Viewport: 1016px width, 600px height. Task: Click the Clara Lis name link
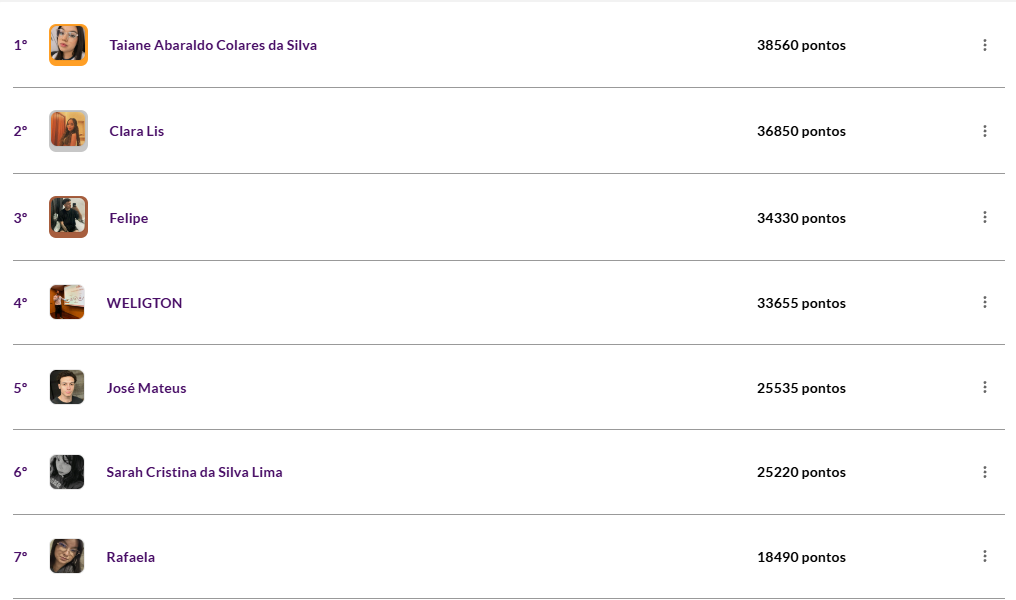click(137, 131)
